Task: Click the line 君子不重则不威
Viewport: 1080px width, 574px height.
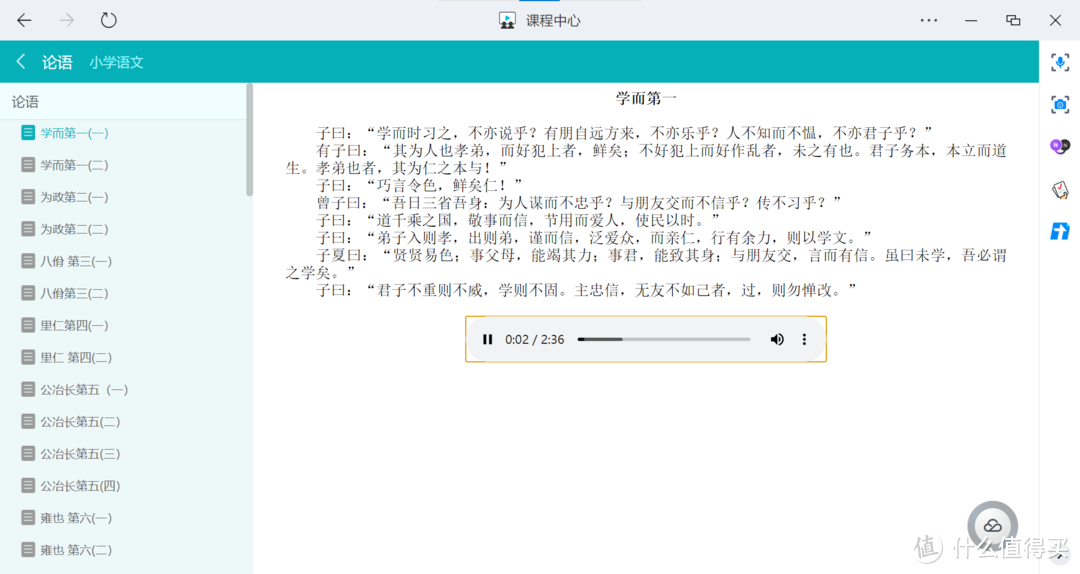Action: (x=586, y=290)
